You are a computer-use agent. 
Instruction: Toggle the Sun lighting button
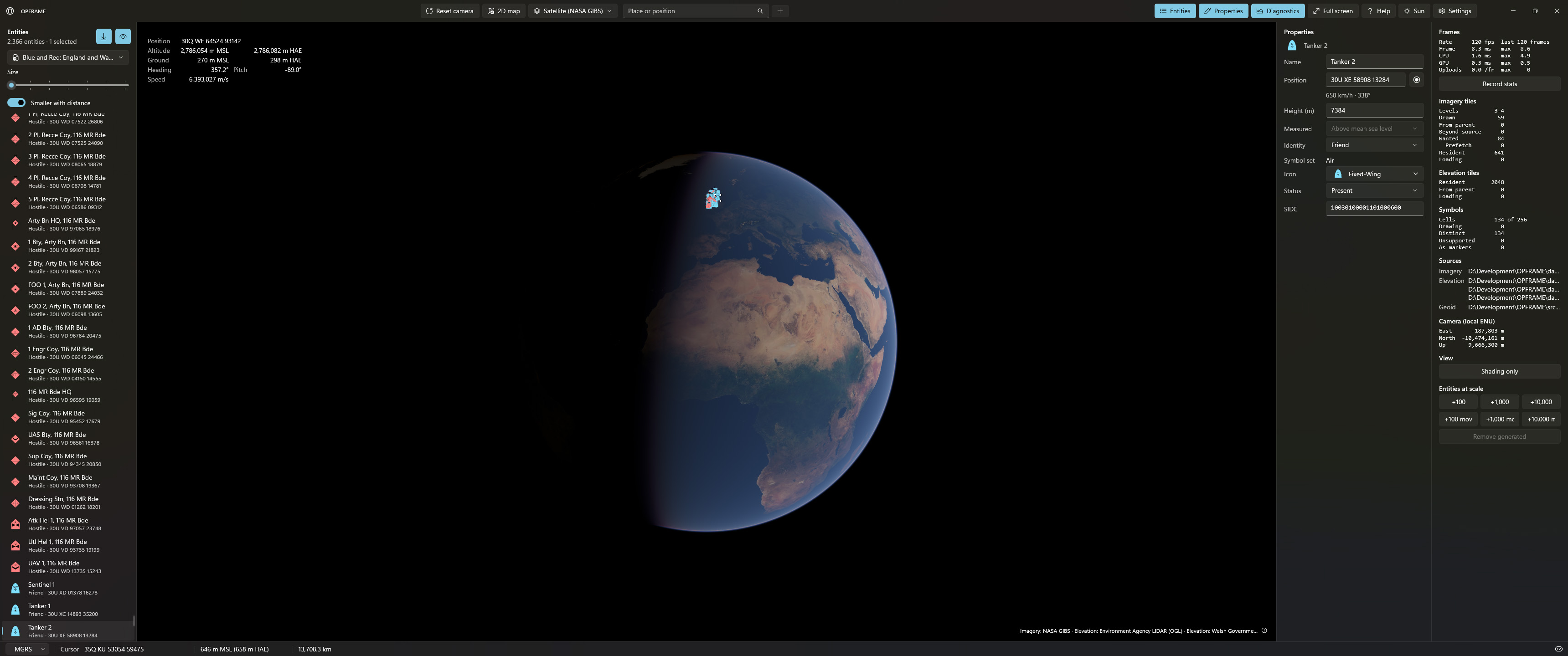click(1413, 11)
